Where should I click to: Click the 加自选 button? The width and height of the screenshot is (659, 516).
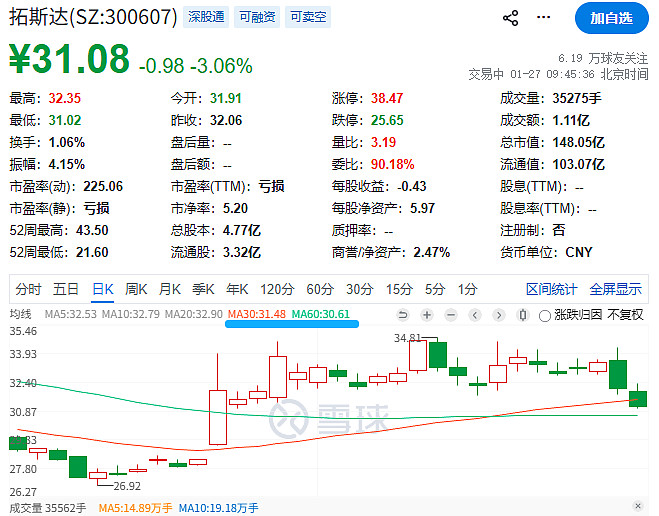[x=612, y=18]
